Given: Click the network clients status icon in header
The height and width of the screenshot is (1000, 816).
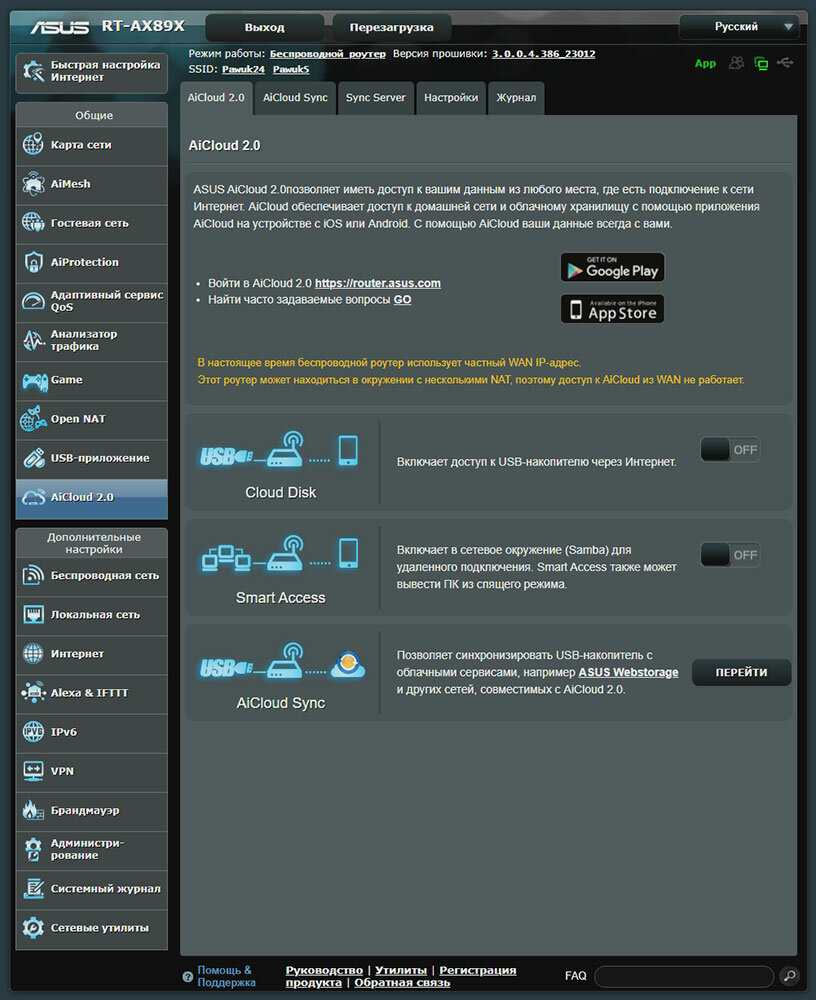Looking at the screenshot, I should tap(761, 63).
